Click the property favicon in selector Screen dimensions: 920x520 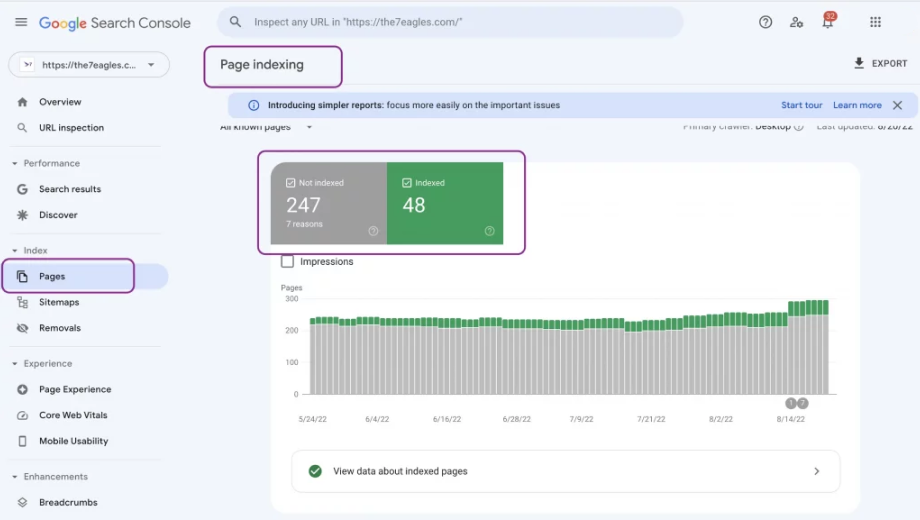(28, 65)
